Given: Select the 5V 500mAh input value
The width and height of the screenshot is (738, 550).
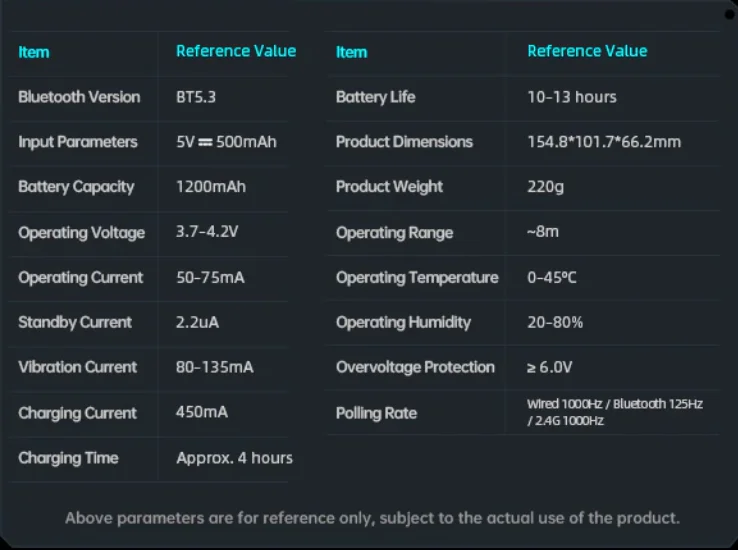Looking at the screenshot, I should coord(226,142).
